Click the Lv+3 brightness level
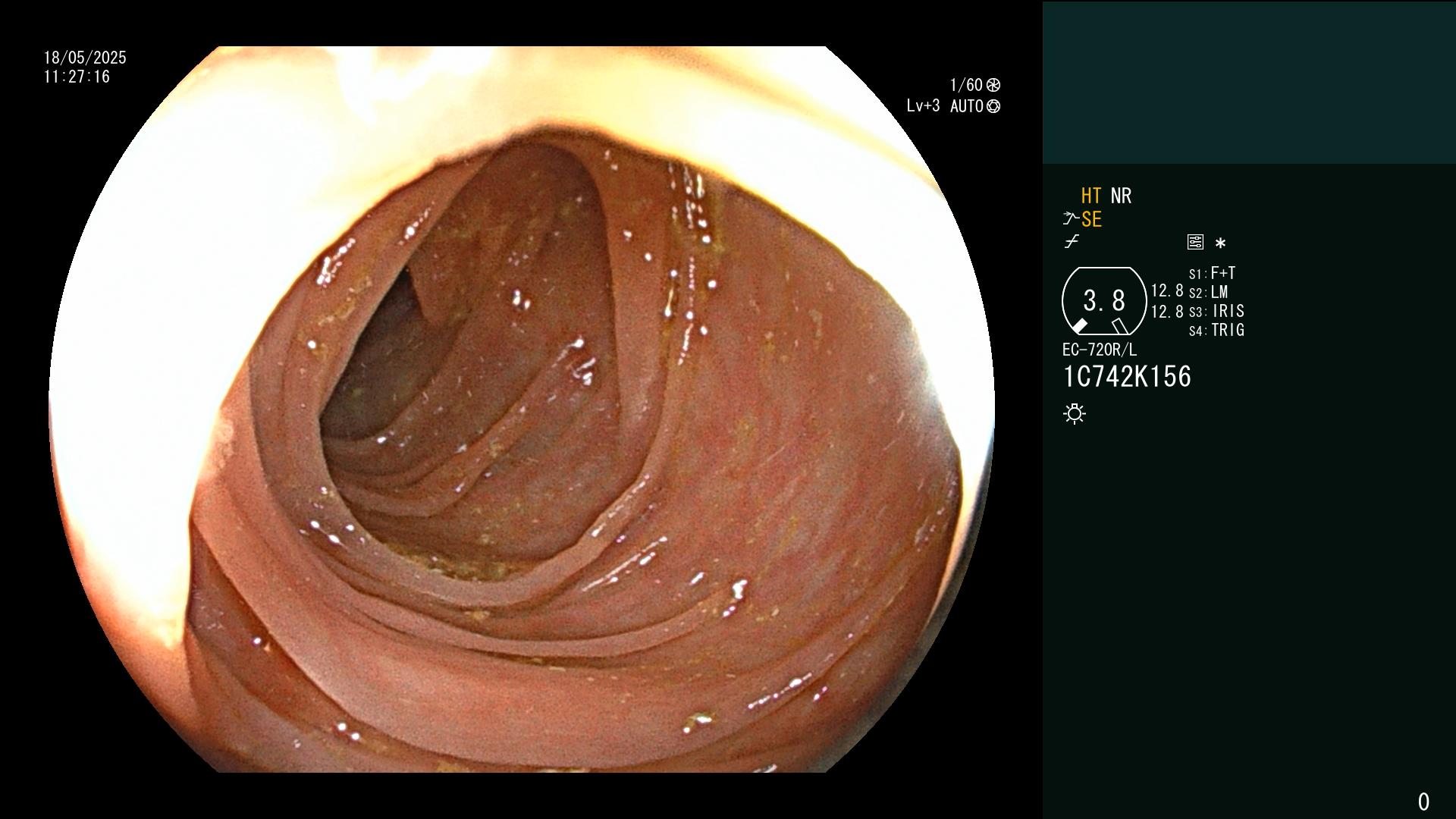Image resolution: width=1456 pixels, height=819 pixels. pos(923,106)
